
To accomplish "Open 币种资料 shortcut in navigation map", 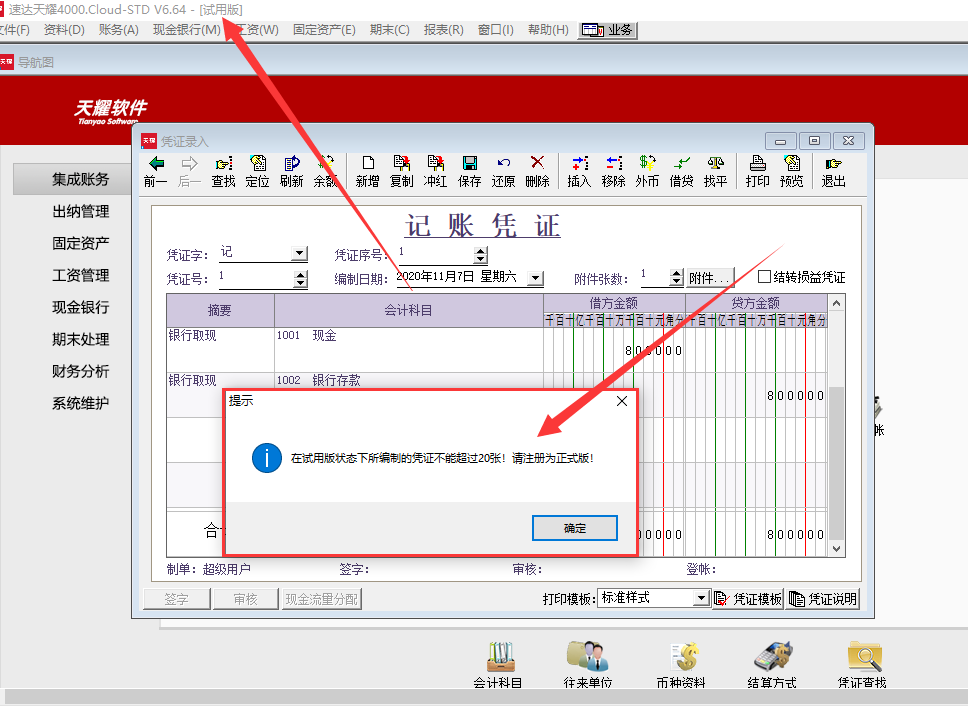I will (x=681, y=665).
